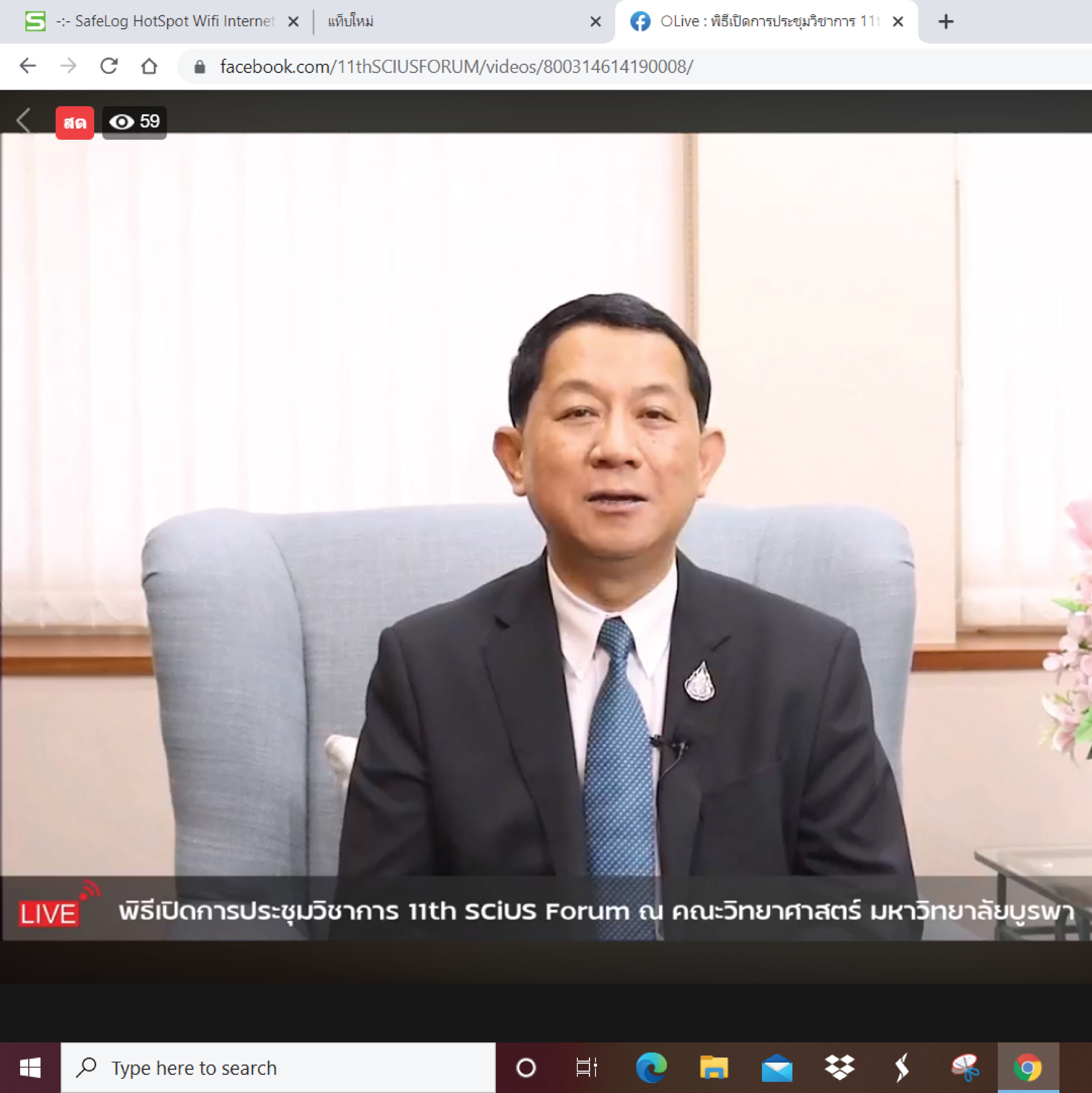Screen dimensions: 1092x1093
Task: Open the Windows Start menu
Action: pos(30,1068)
